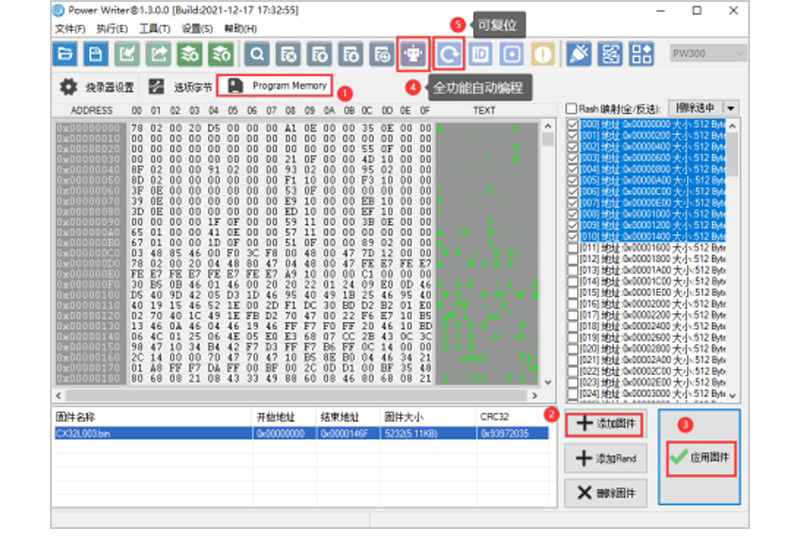Toggle the Flash mapping select-all checkbox
Viewport: 800px width, 546px height.
click(571, 109)
